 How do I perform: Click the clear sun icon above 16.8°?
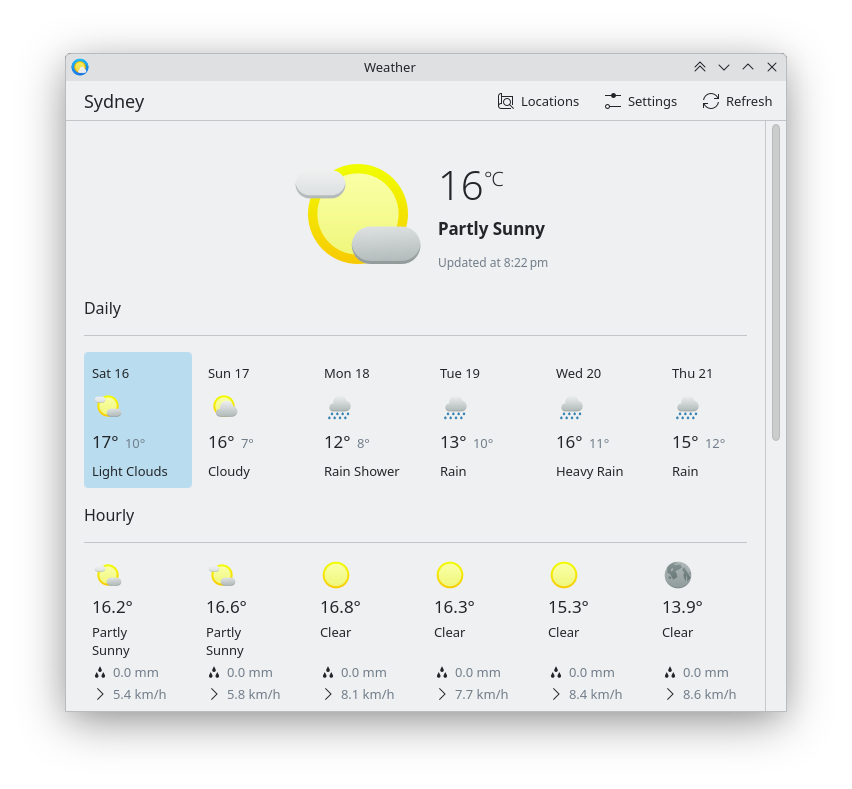[x=336, y=575]
